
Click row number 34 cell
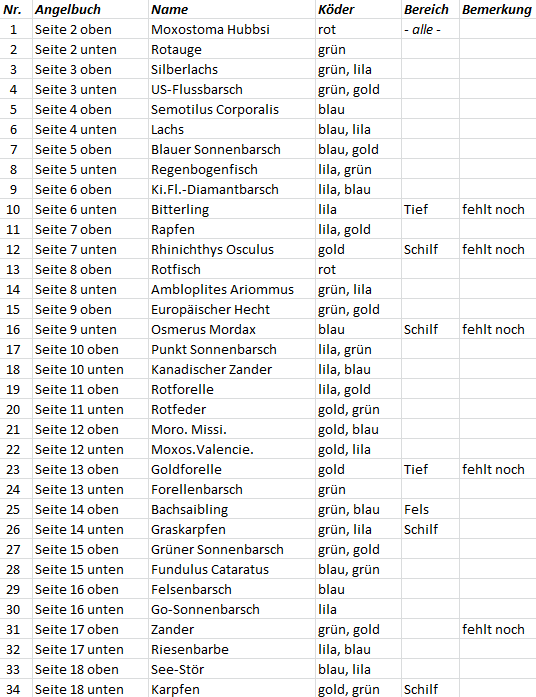16,689
